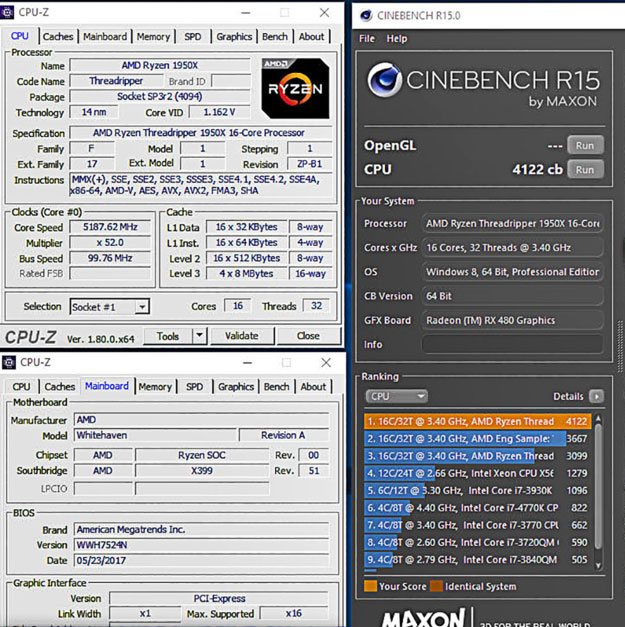Click the AMD Ryzen processor logo

click(x=296, y=88)
